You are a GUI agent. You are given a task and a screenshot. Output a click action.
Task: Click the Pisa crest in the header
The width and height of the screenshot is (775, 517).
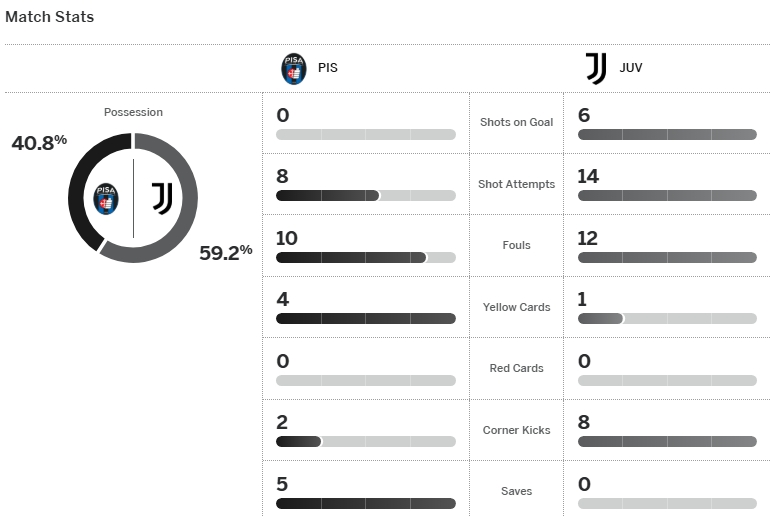[x=293, y=69]
